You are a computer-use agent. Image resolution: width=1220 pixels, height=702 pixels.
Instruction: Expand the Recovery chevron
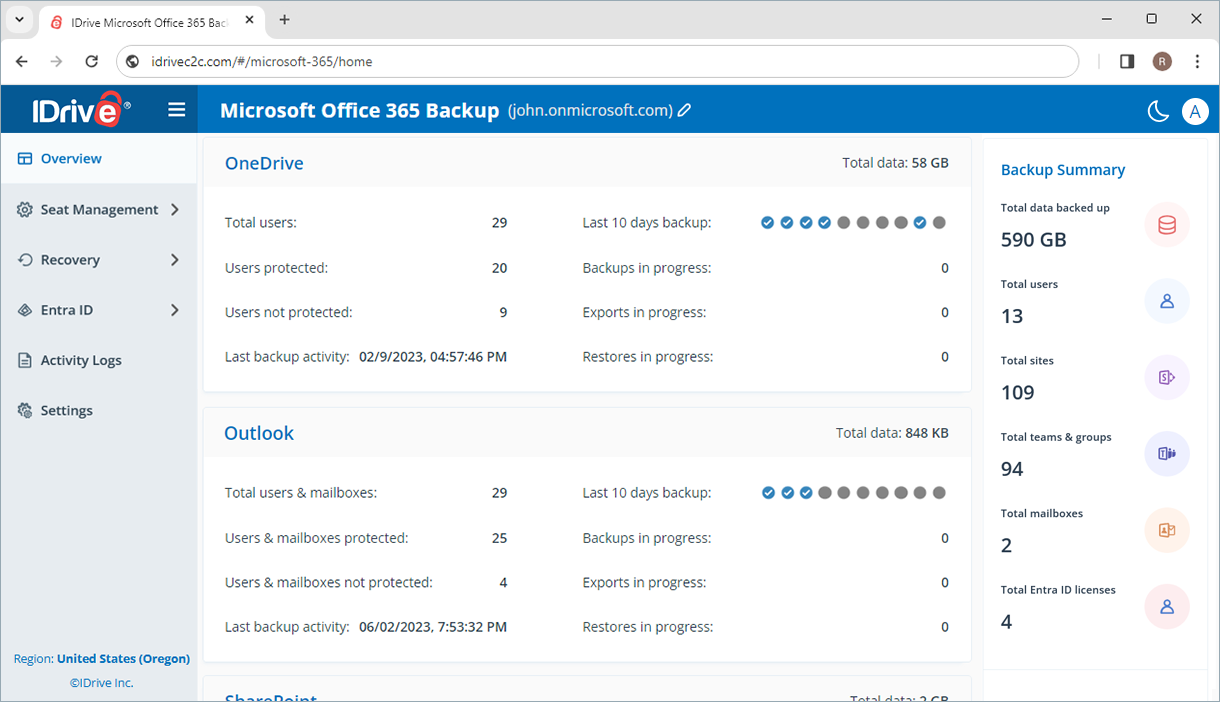point(175,260)
